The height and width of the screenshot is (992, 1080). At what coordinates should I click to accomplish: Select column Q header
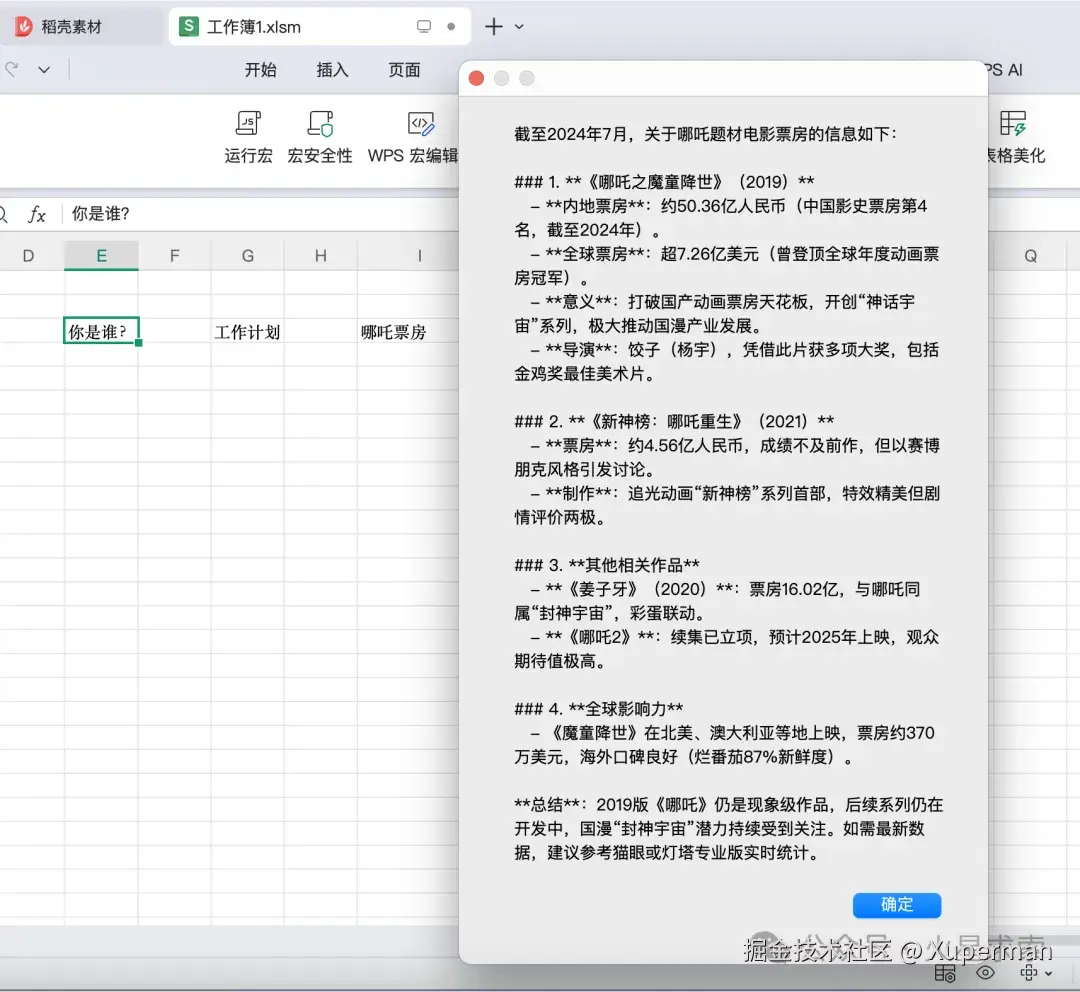[1030, 256]
